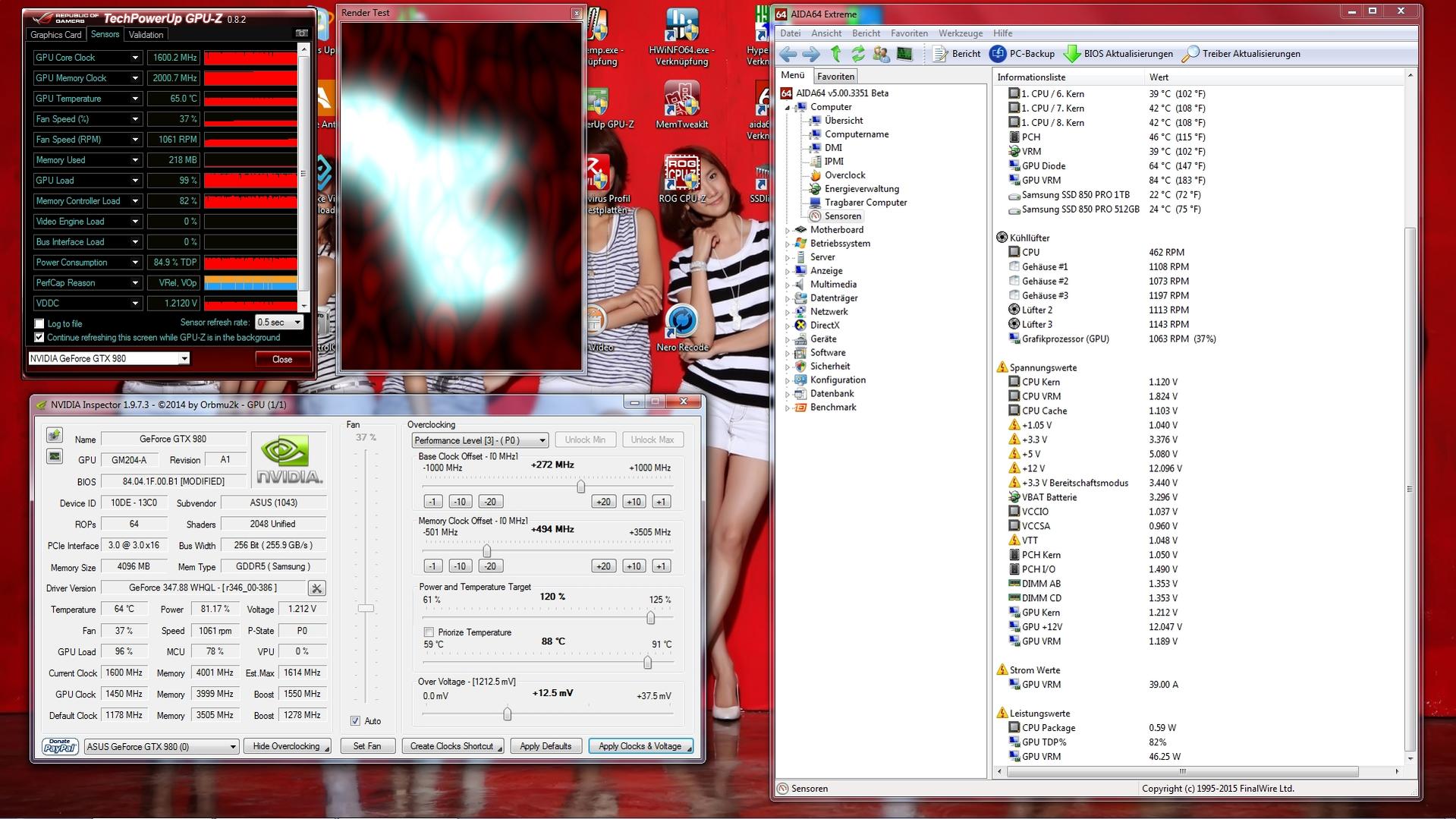The width and height of the screenshot is (1456, 819).
Task: Open the Sensor refresh rate dropdown
Action: [x=279, y=323]
